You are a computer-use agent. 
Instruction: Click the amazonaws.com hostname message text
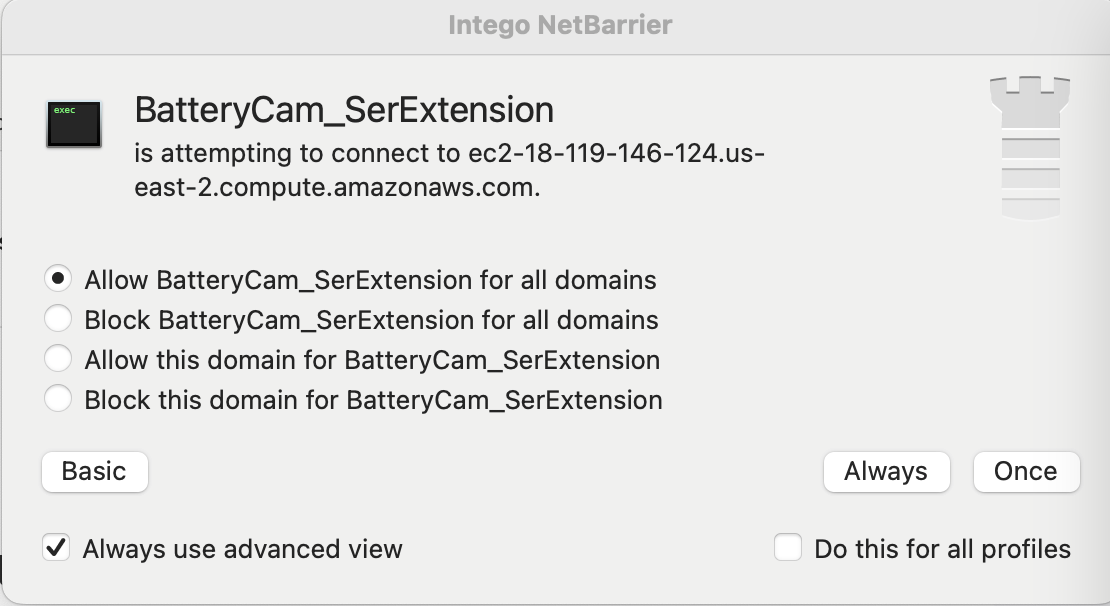450,171
